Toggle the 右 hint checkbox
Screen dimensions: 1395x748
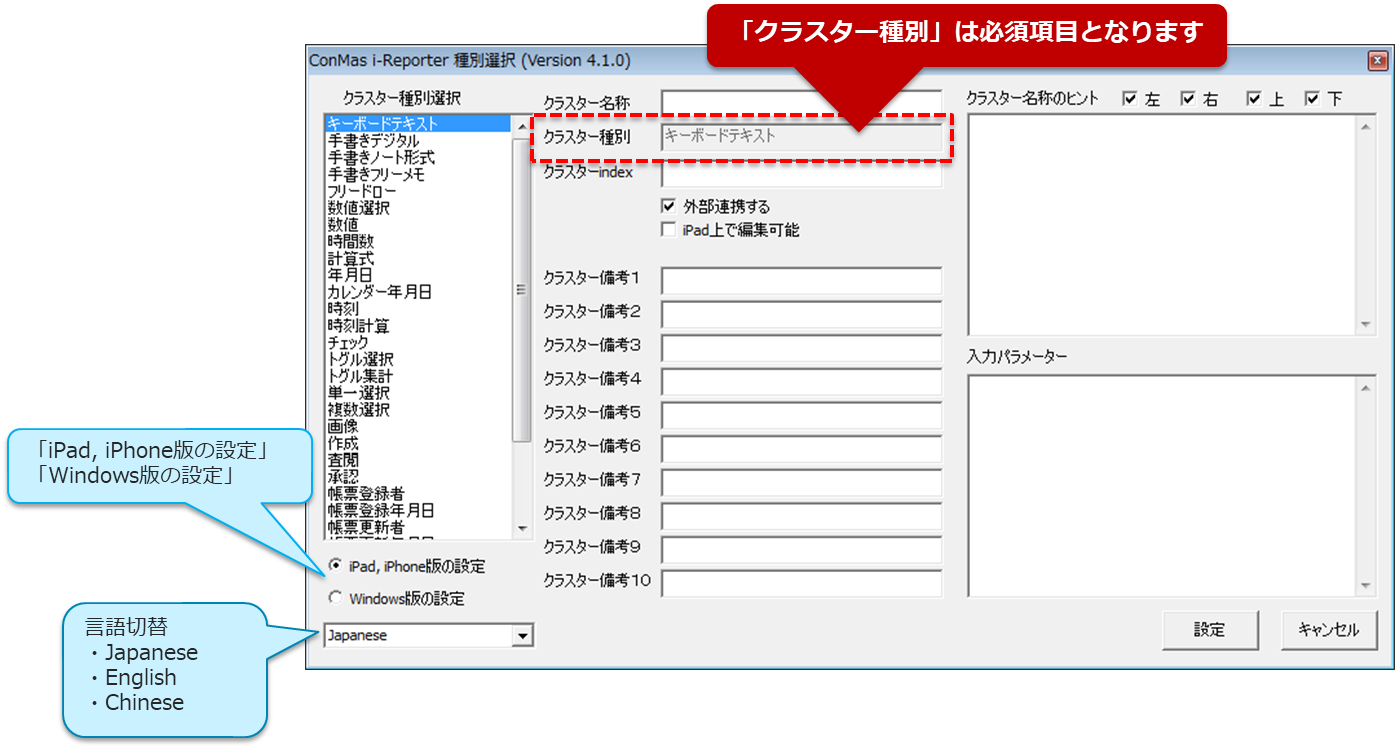(x=1188, y=99)
